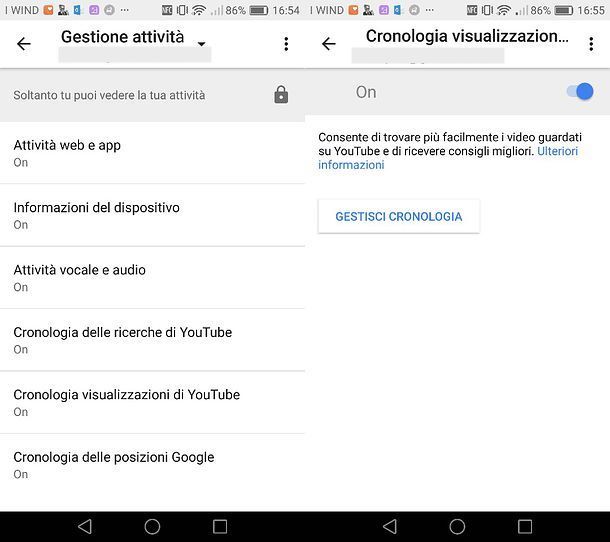Open overflow menu on Cronologia visualizzazioni screen
The height and width of the screenshot is (542, 610).
coord(591,44)
